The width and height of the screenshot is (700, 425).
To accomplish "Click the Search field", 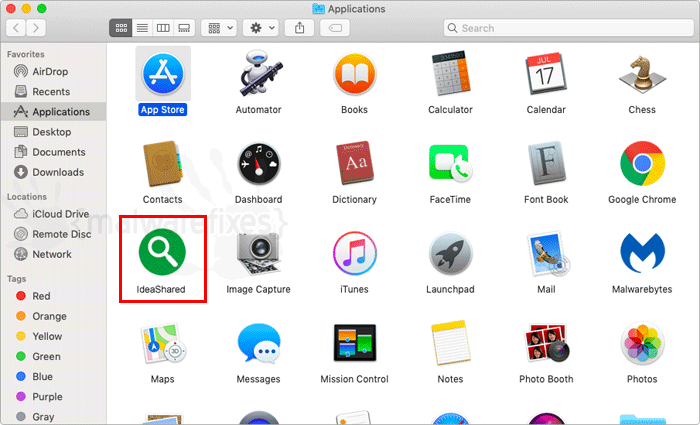I will 569,28.
